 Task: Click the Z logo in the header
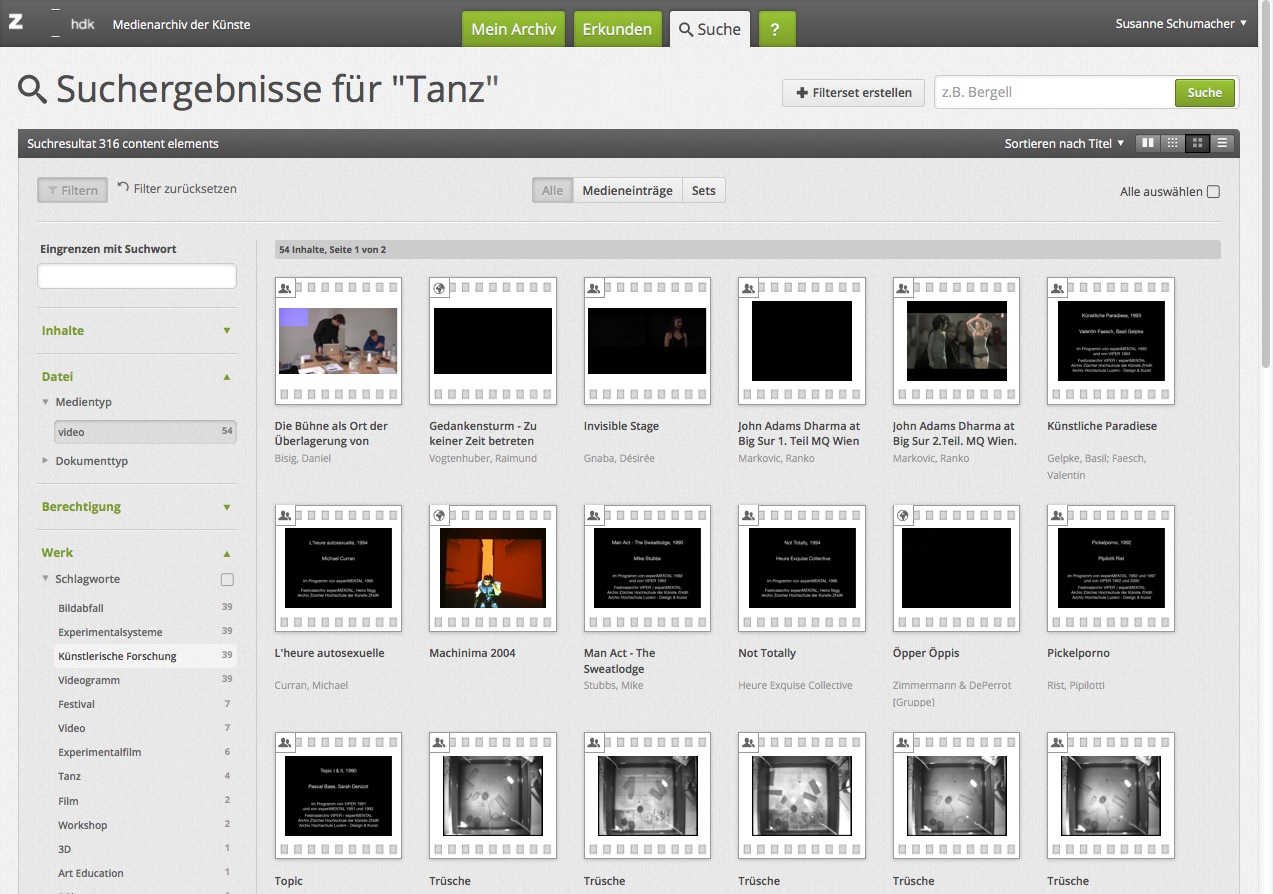16,22
